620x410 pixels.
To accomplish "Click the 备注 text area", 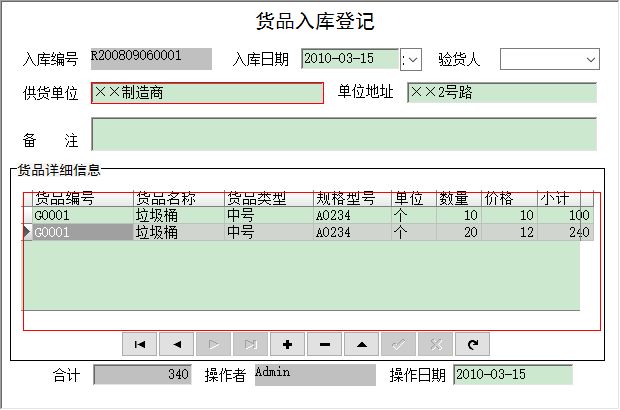I will click(x=344, y=134).
